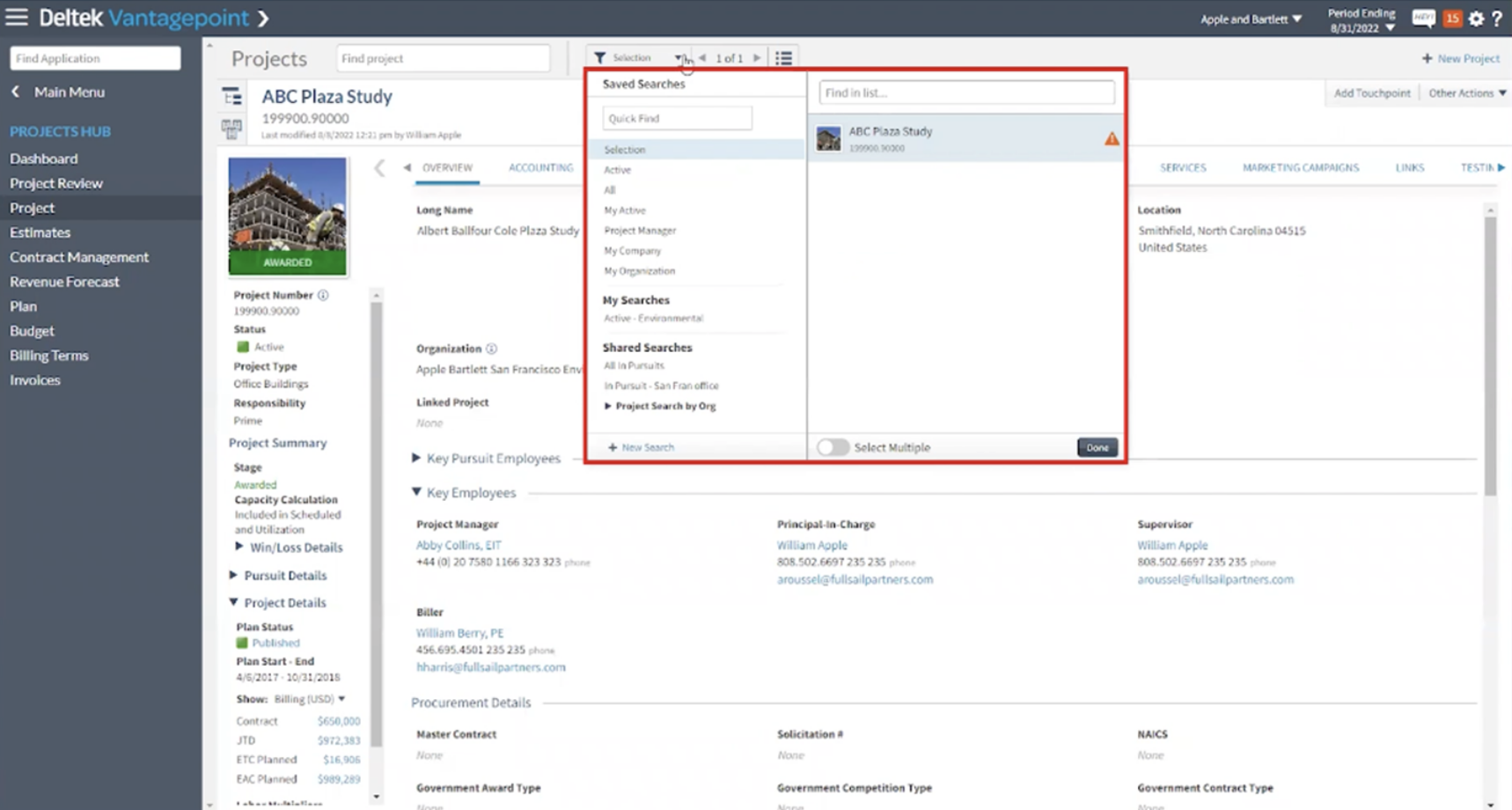Image resolution: width=1512 pixels, height=810 pixels.
Task: Open the search filter funnel icon
Action: [600, 57]
